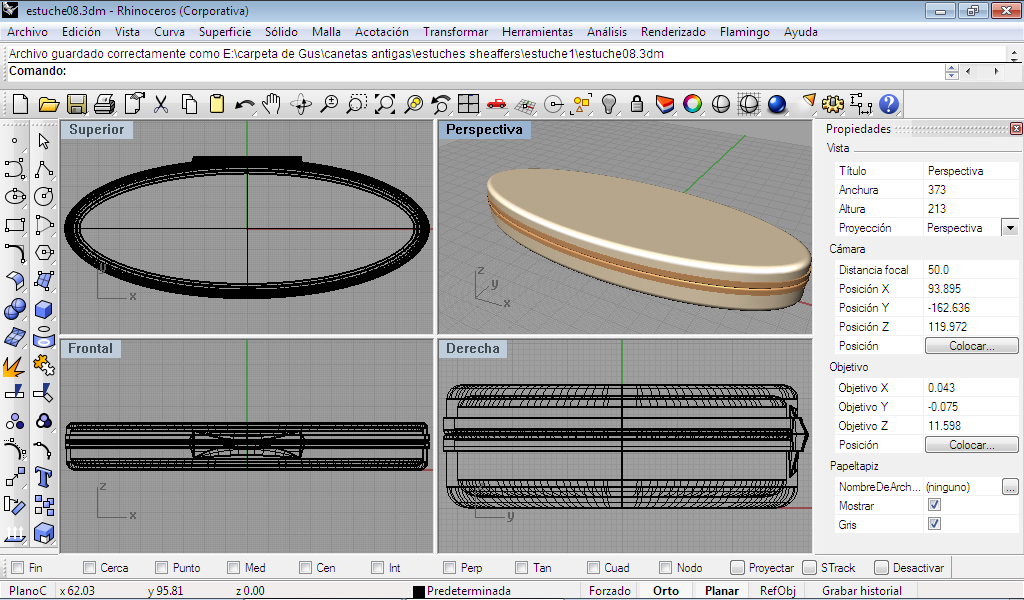Open the Proyección dropdown

pyautogui.click(x=1009, y=228)
